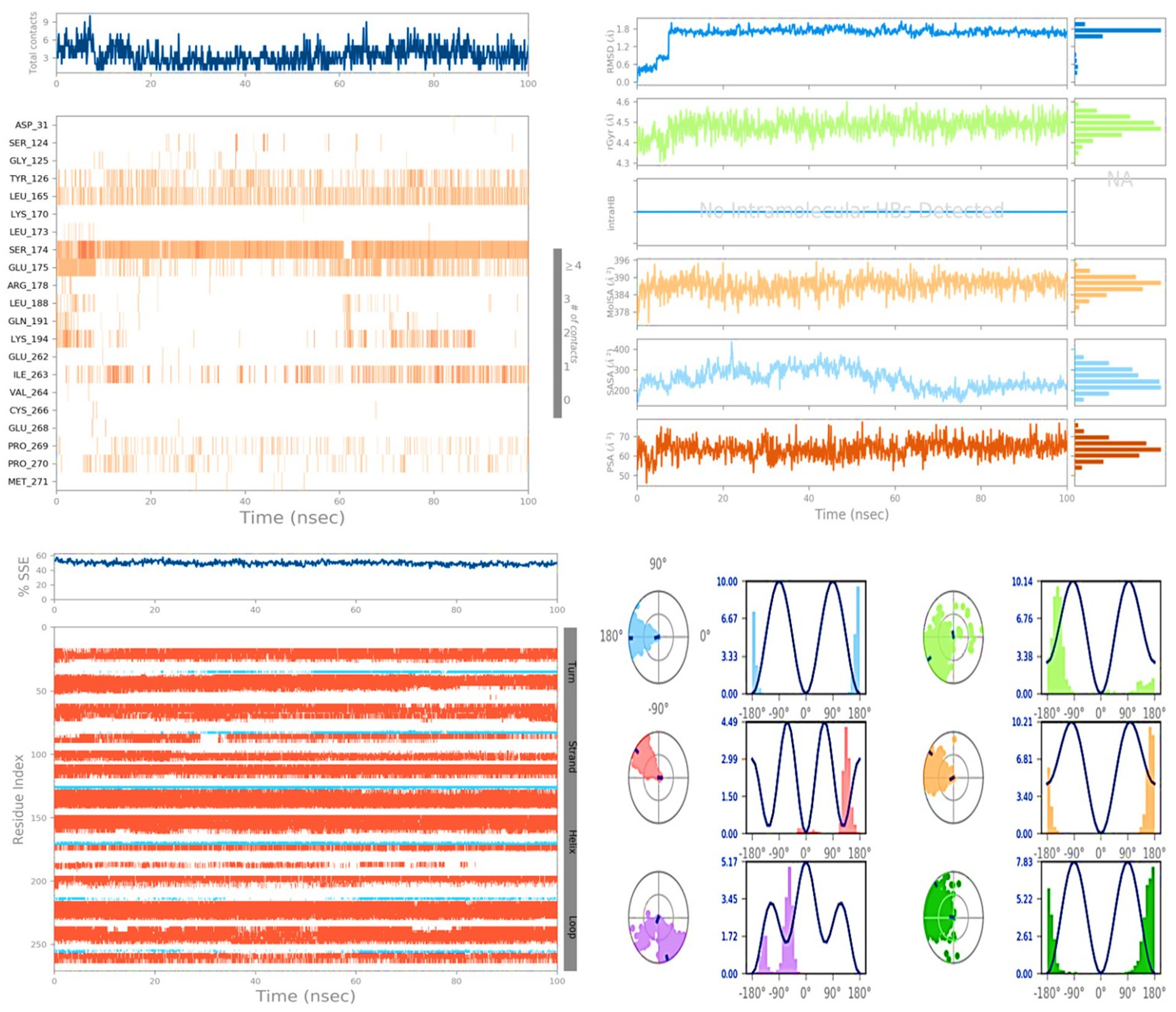Click the LEU_165 residue label

[x=28, y=197]
